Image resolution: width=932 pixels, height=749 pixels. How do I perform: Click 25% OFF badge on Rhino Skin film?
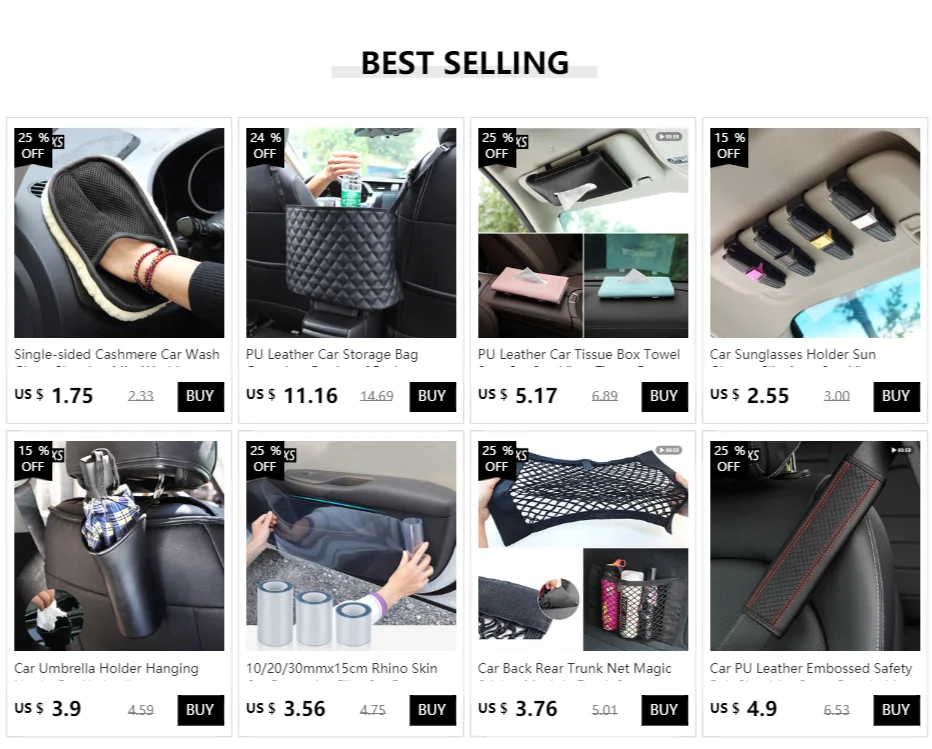click(265, 459)
